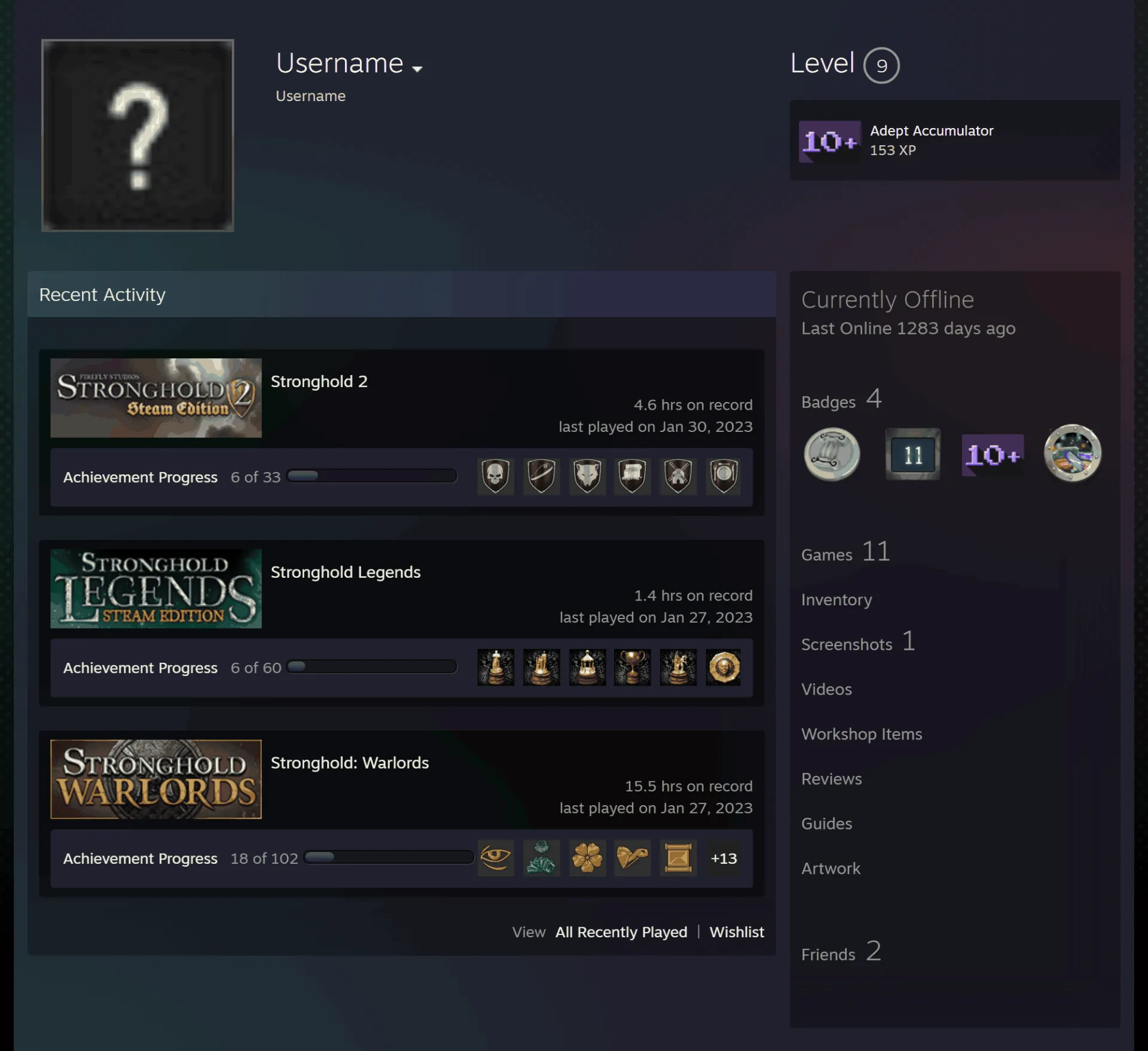
Task: Click the Stronghold Legends 6 of 60 progress bar
Action: point(371,666)
